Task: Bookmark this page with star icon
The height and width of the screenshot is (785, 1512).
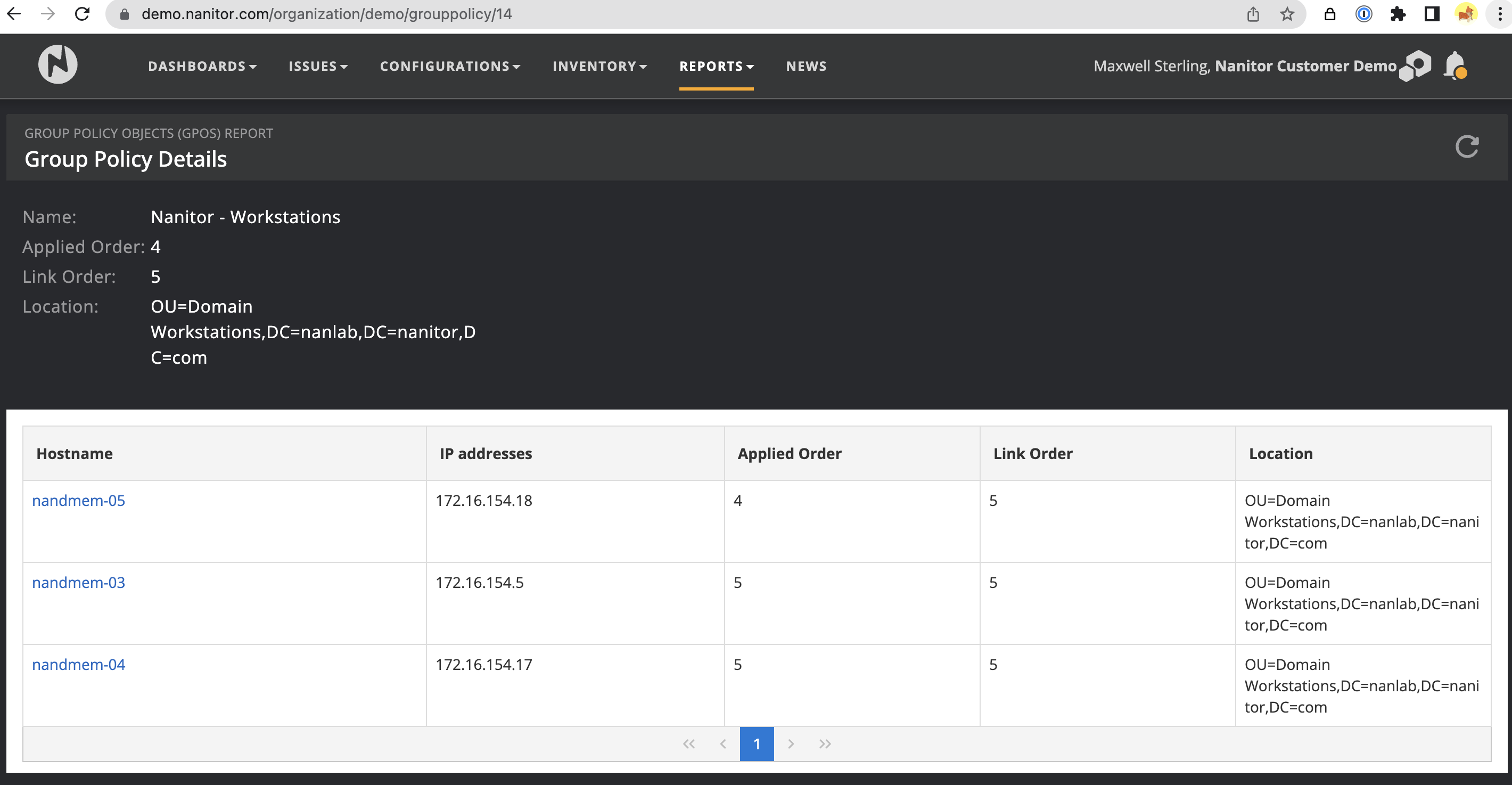Action: [x=1287, y=14]
